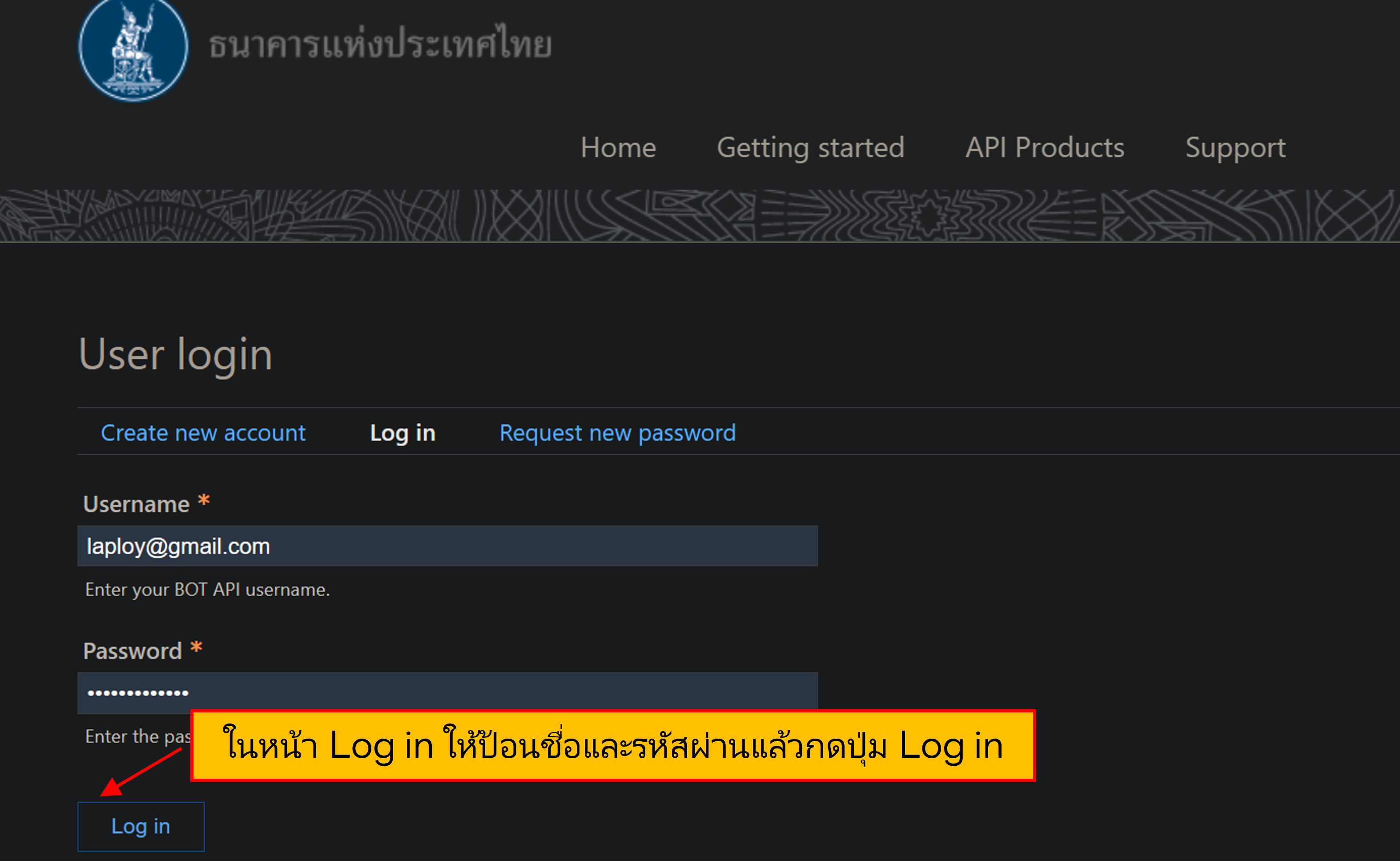Switch to the Create new account tab
Image resolution: width=1400 pixels, height=861 pixels.
[x=203, y=433]
